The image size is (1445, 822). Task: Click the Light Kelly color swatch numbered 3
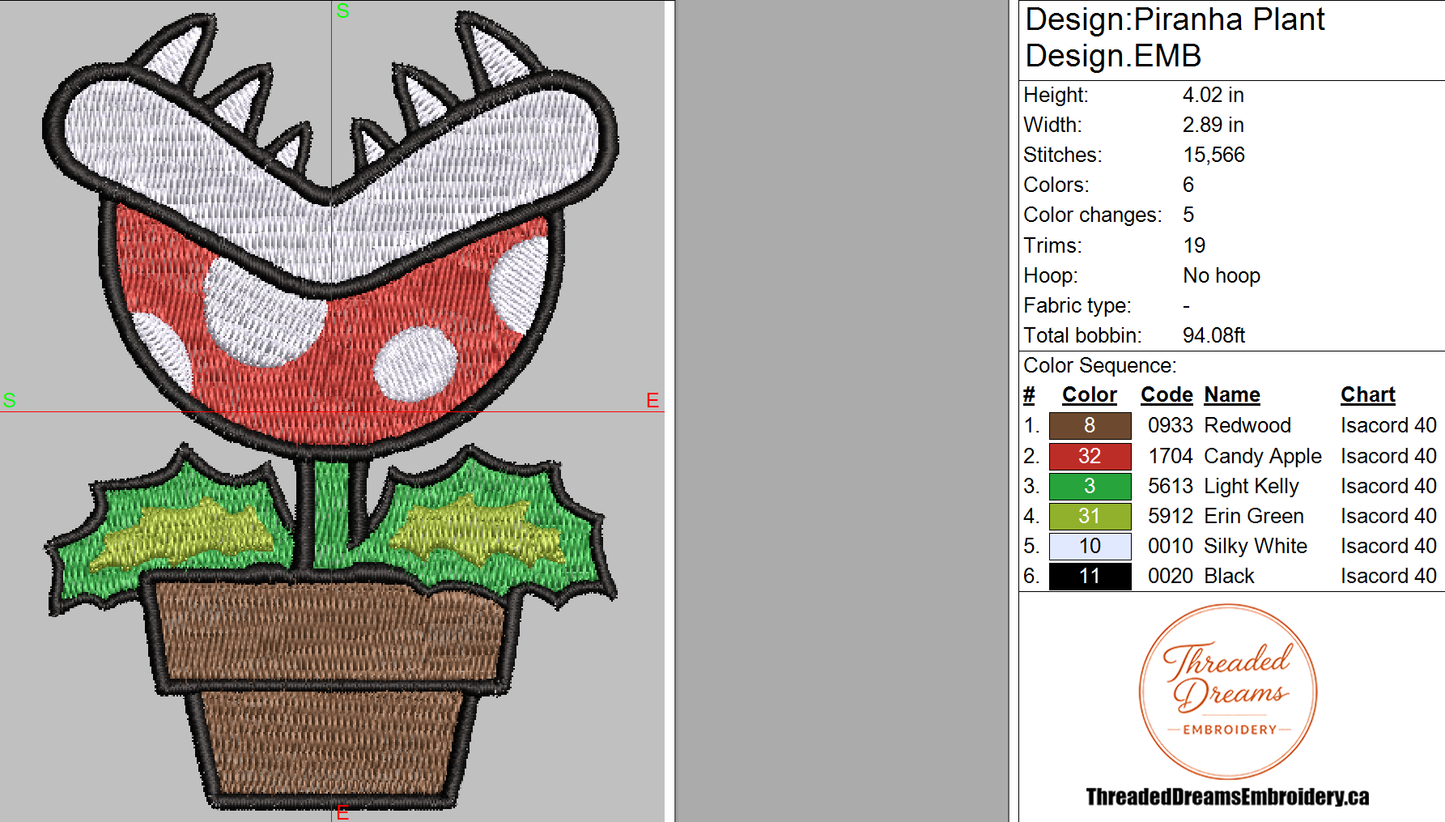pyautogui.click(x=1090, y=486)
